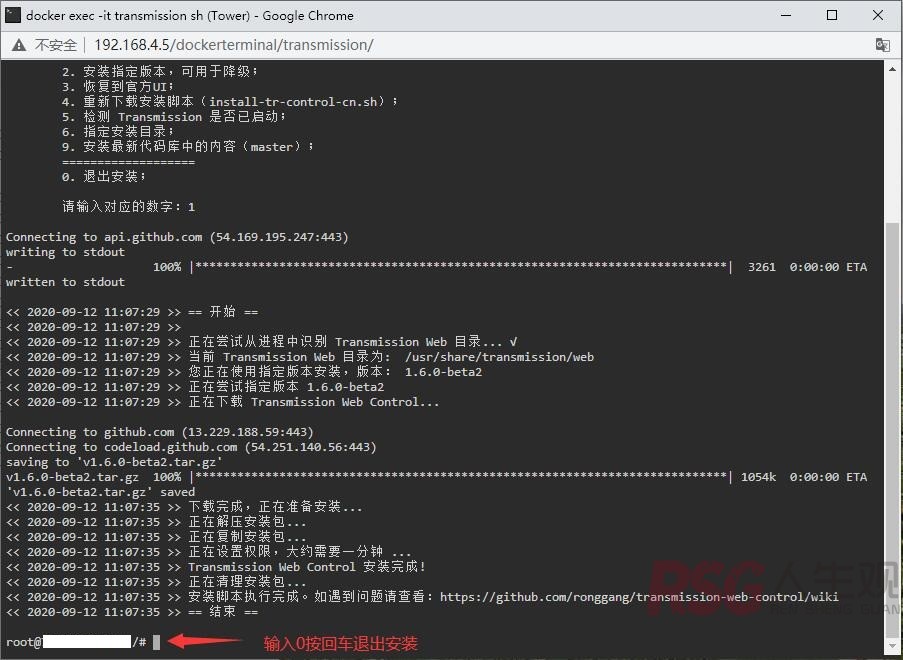Select the line 'writing to stdout'
The image size is (903, 660).
65,252
